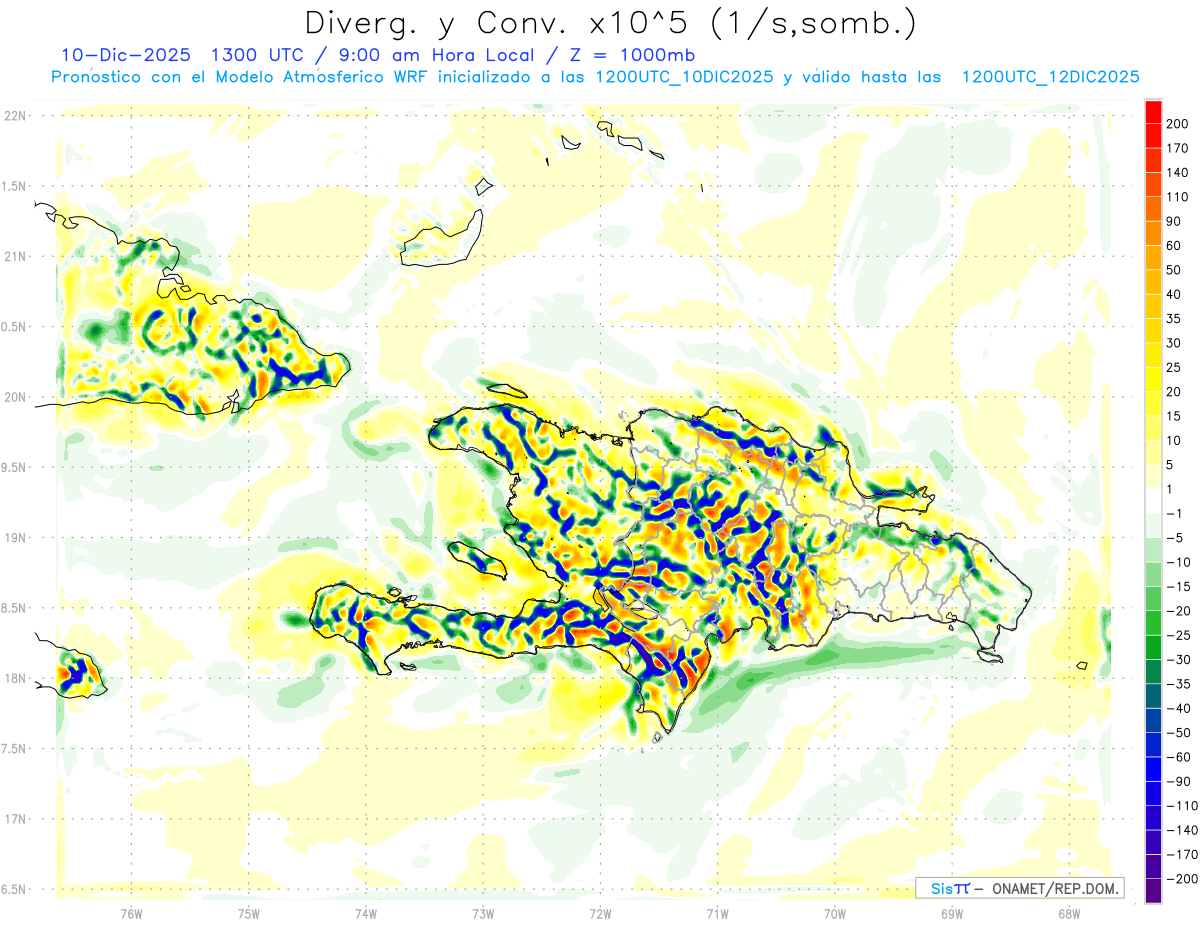This screenshot has height=927, width=1200.
Task: Click the "8.5N" latitude label
Action: [x=15, y=608]
